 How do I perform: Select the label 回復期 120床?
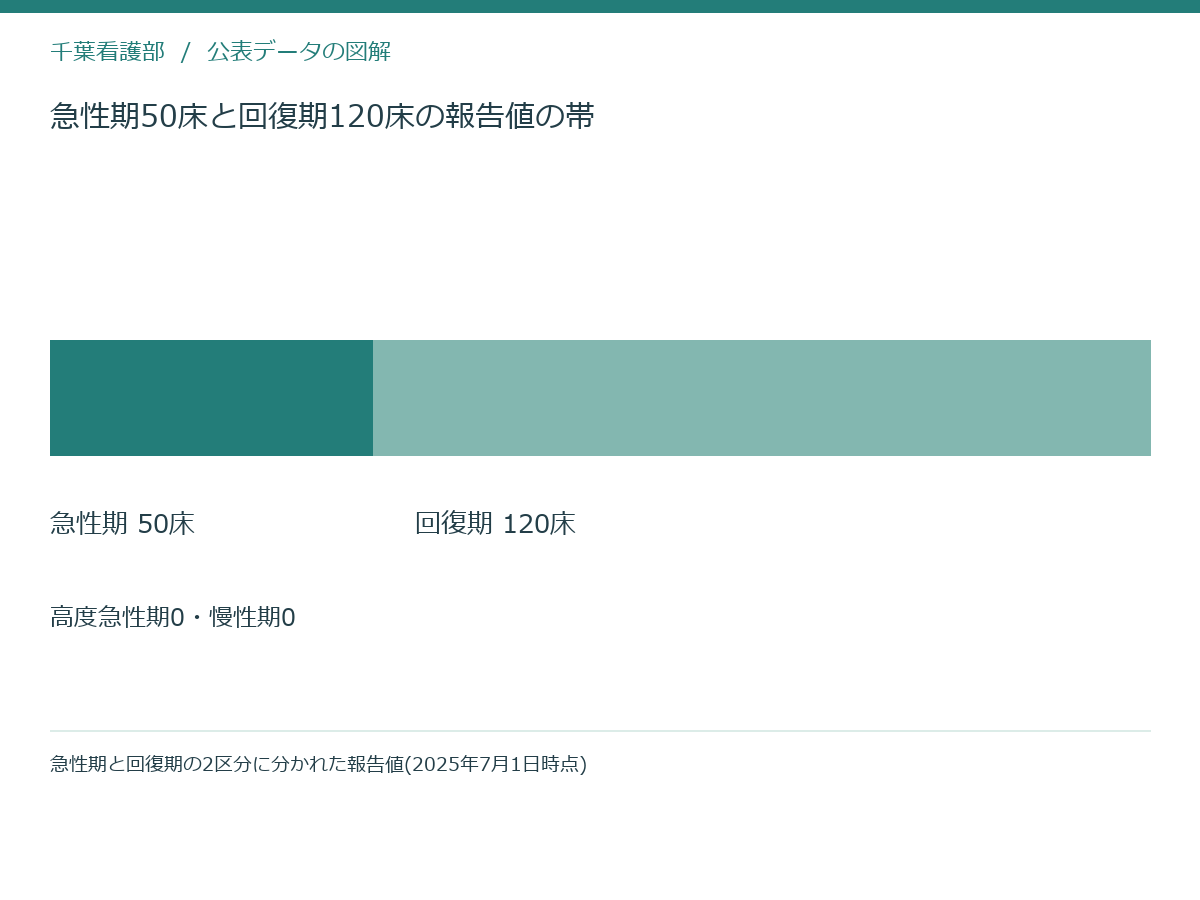click(495, 524)
